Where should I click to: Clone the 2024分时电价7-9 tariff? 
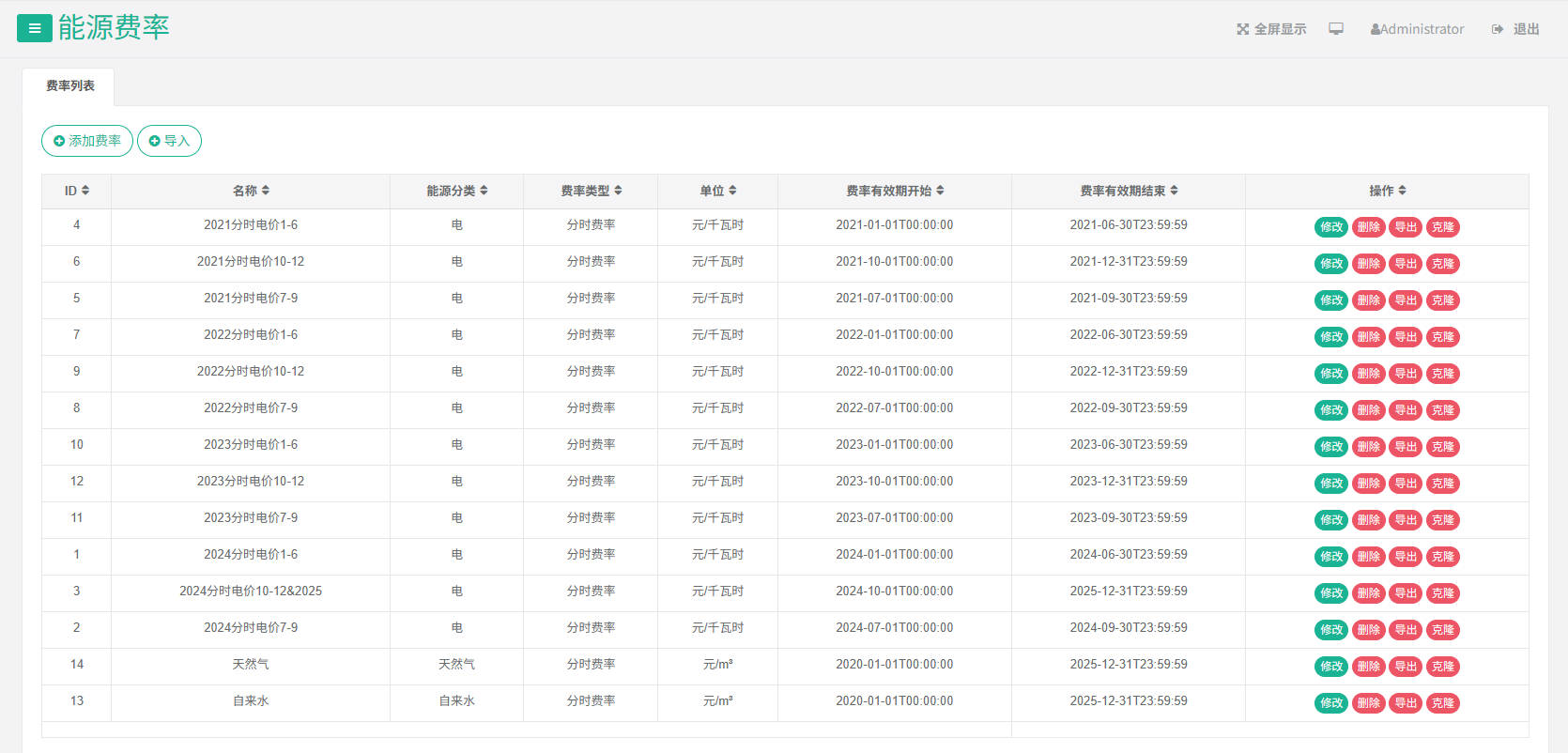pos(1442,629)
